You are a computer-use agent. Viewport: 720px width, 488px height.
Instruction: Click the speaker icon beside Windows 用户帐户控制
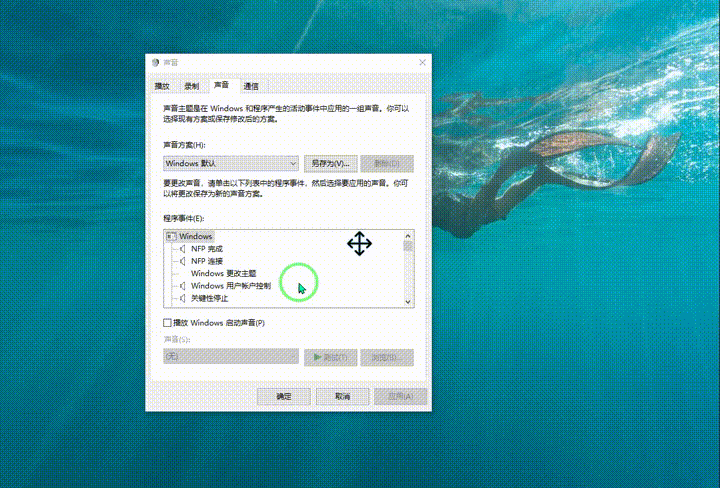pos(183,286)
